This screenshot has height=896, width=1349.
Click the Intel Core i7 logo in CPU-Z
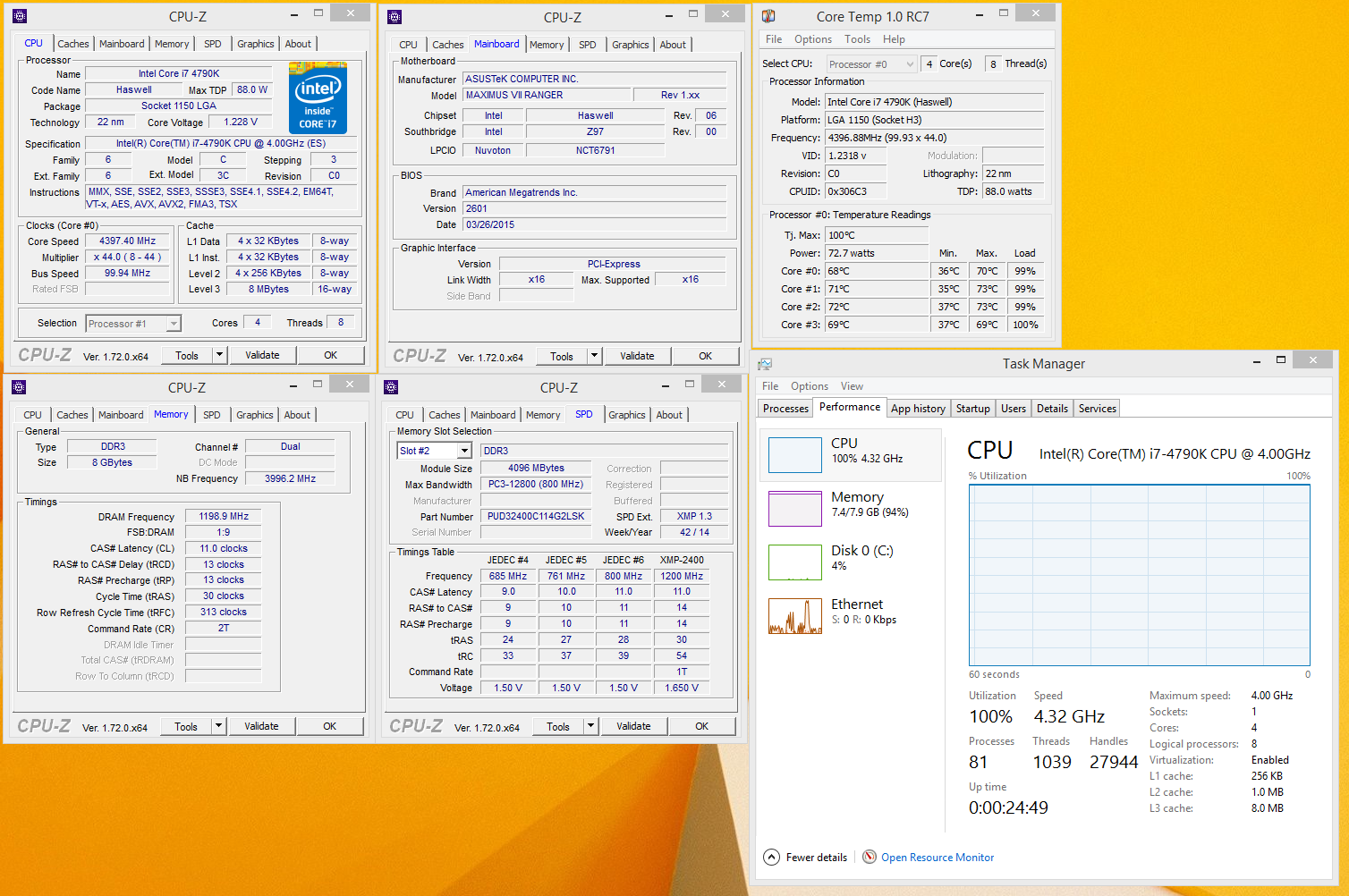click(318, 98)
